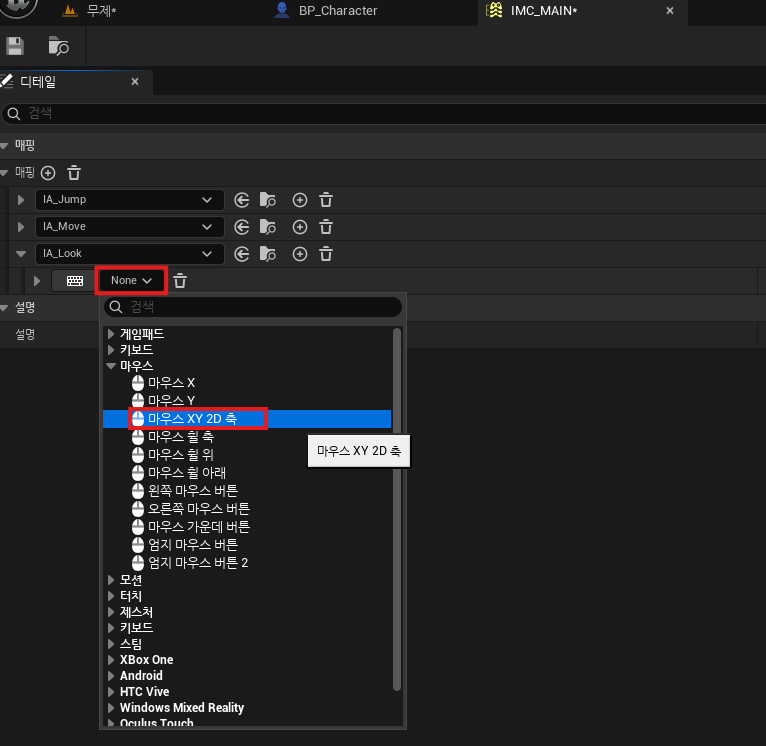This screenshot has height=746, width=766.
Task: Add key binding plus icon for IA_Look
Action: [x=299, y=254]
